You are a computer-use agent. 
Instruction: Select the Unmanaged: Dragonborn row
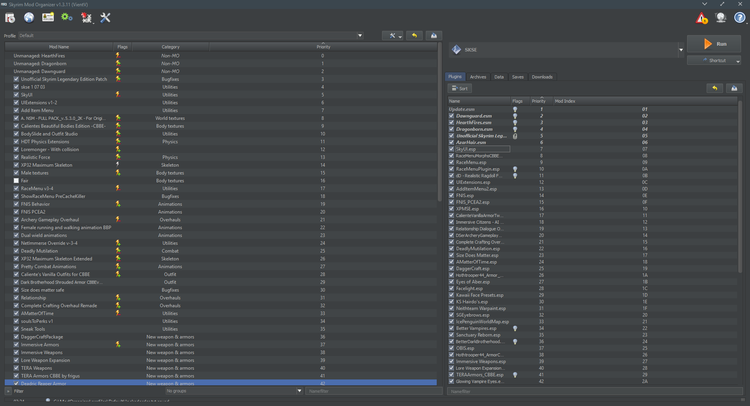(x=221, y=64)
